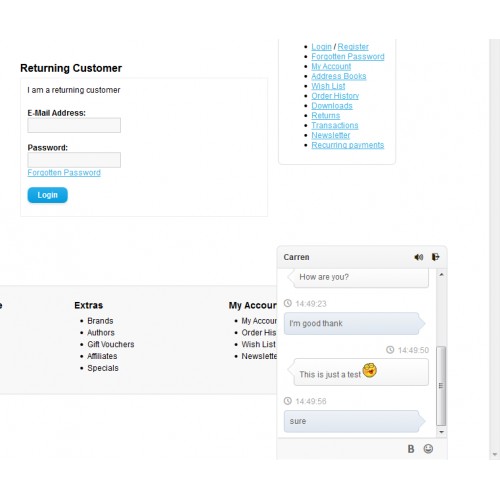Click the clock icon next to 14:49:56
Screen dimensions: 500x500
point(288,401)
